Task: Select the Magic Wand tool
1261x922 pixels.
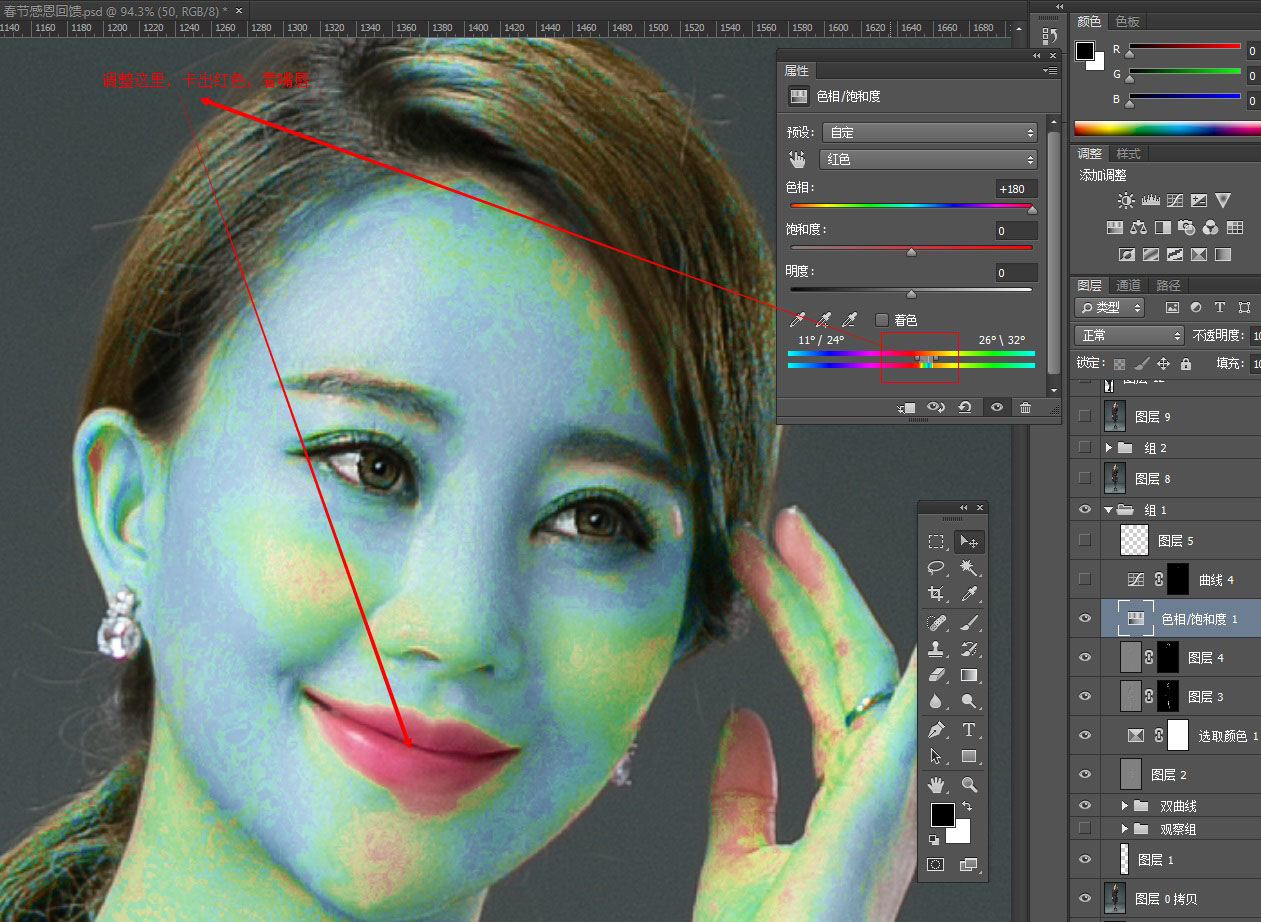Action: pos(968,568)
